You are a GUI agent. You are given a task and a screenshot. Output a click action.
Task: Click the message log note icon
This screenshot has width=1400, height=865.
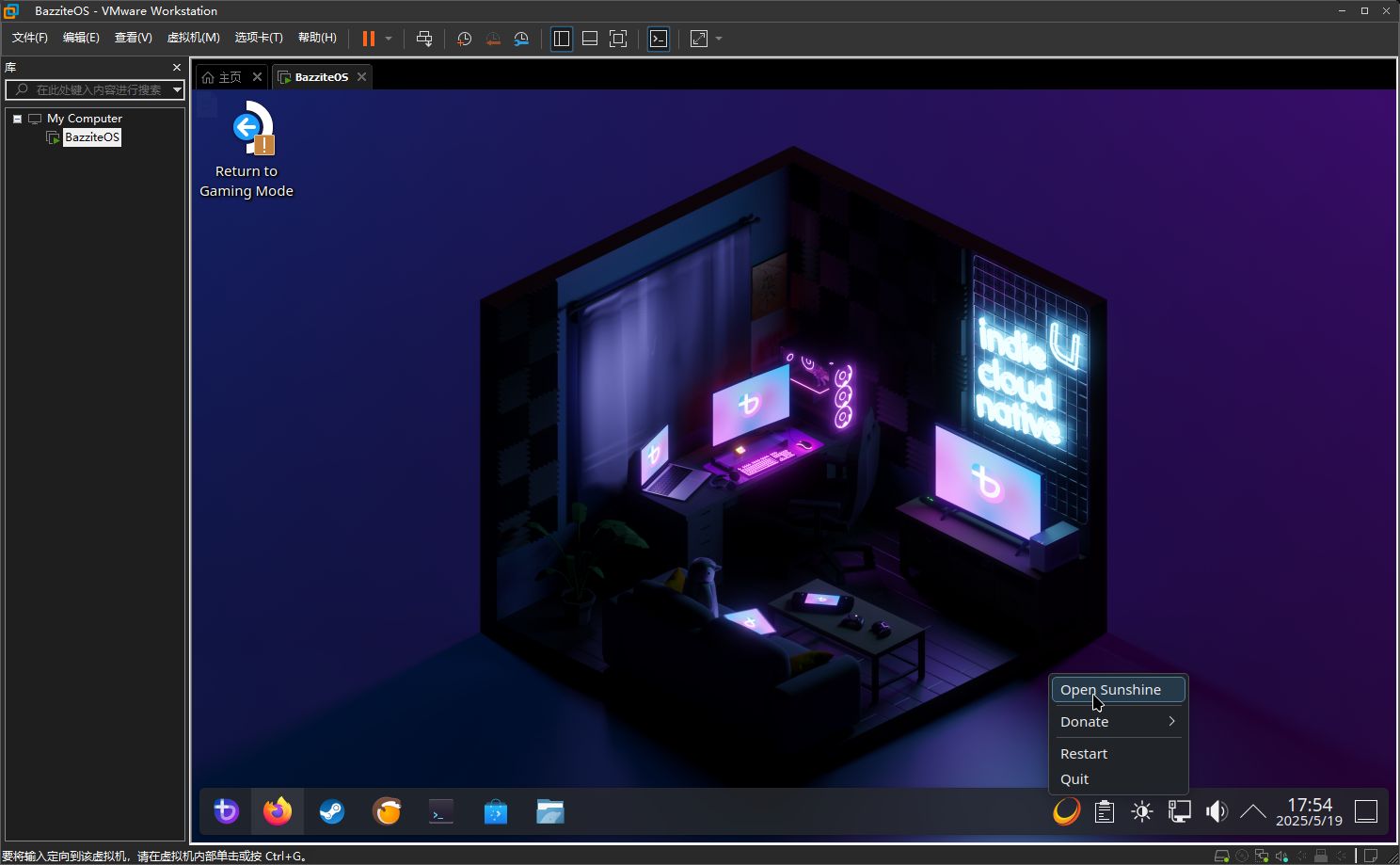1371,856
